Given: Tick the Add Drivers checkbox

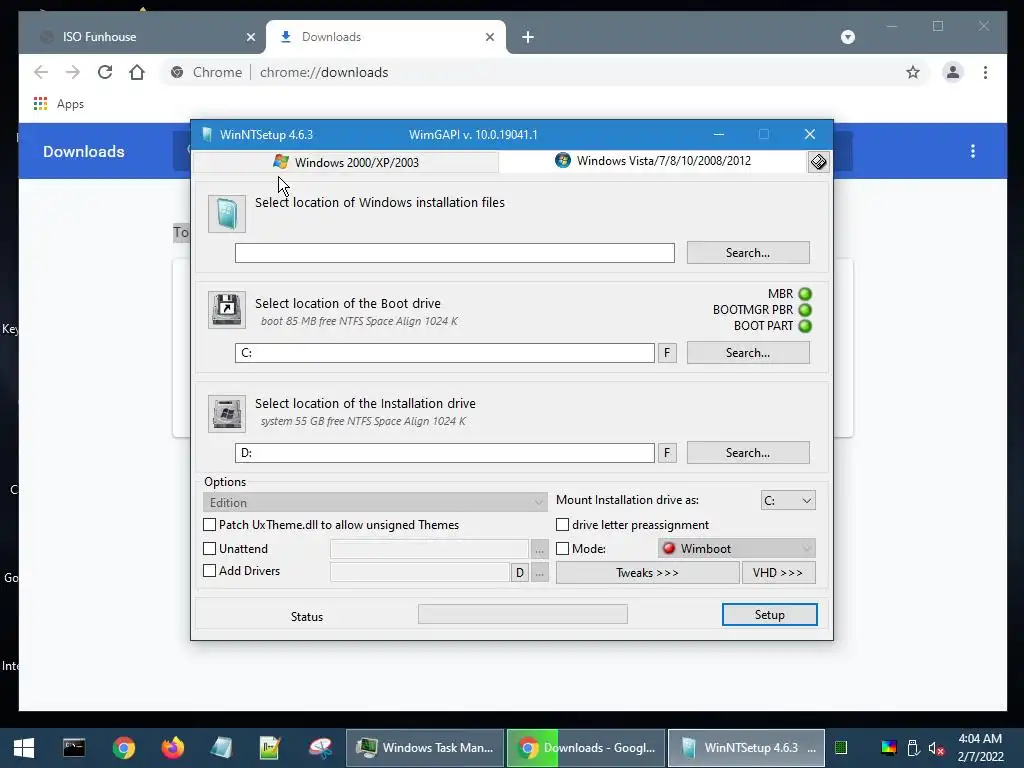Looking at the screenshot, I should coord(210,571).
